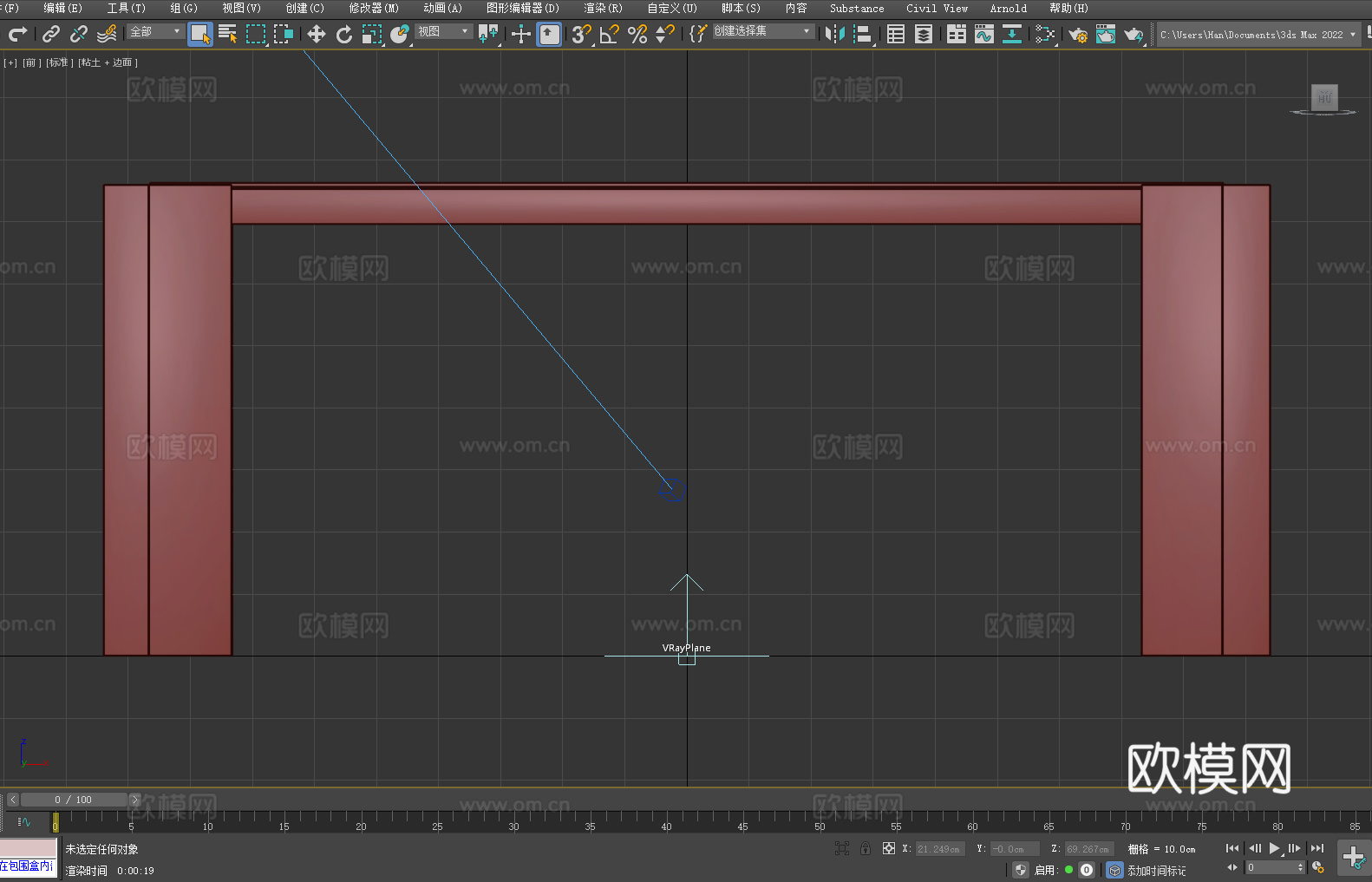The image size is (1372, 882).
Task: Click the Z coordinate field
Action: click(1089, 849)
